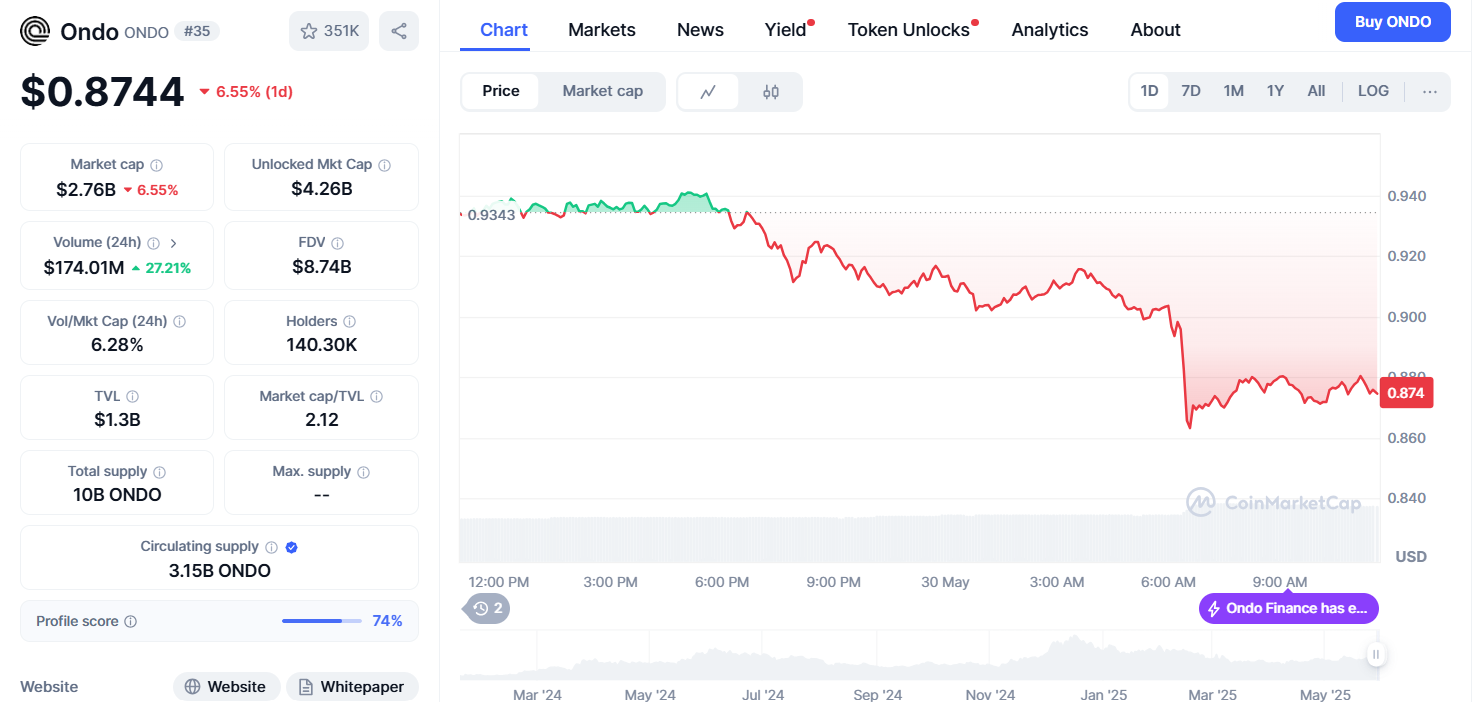Viewport: 1472px width, 702px height.
Task: Switch to the line chart view icon
Action: coord(708,92)
